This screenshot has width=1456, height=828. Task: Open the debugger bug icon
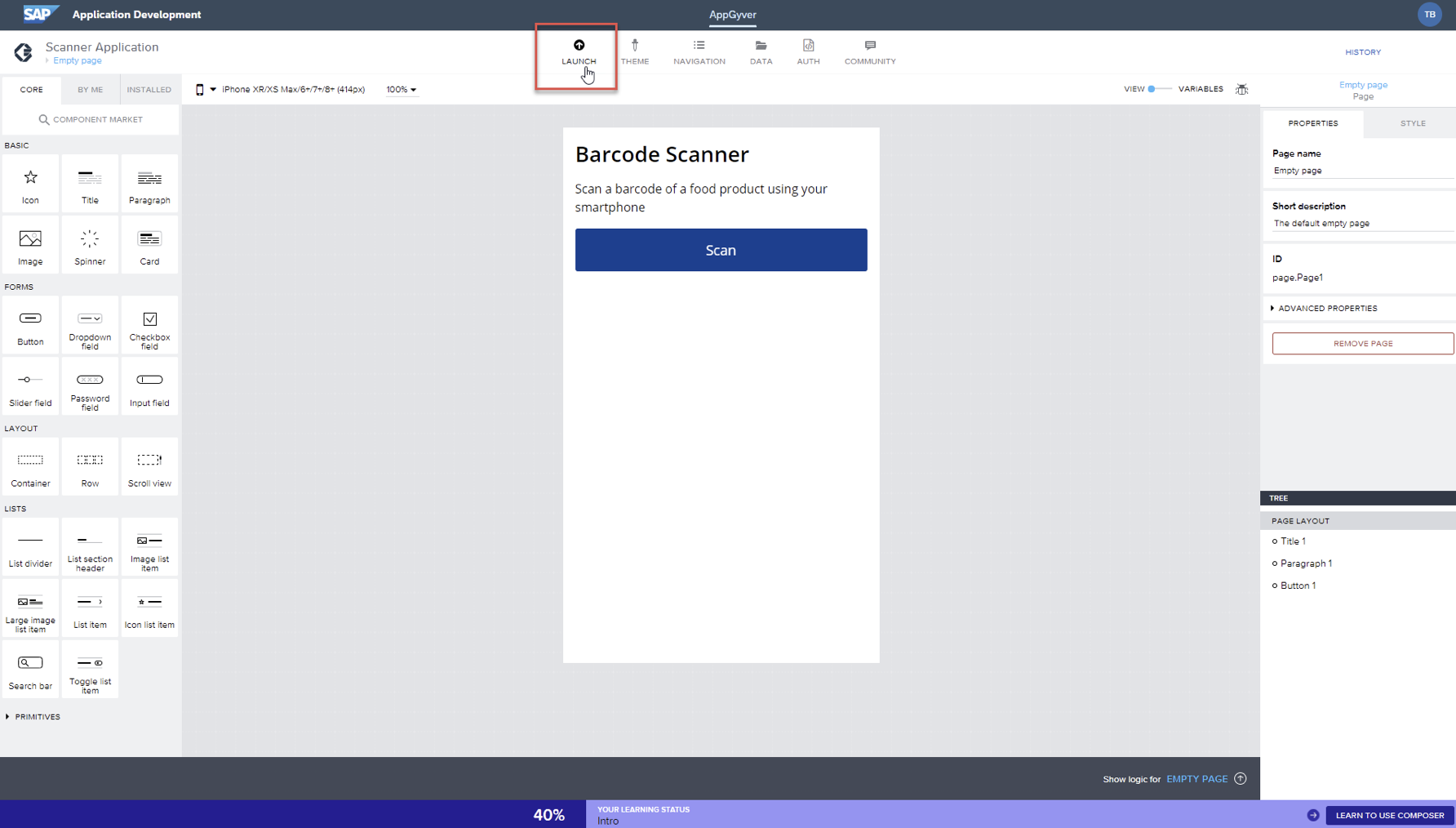[x=1241, y=89]
